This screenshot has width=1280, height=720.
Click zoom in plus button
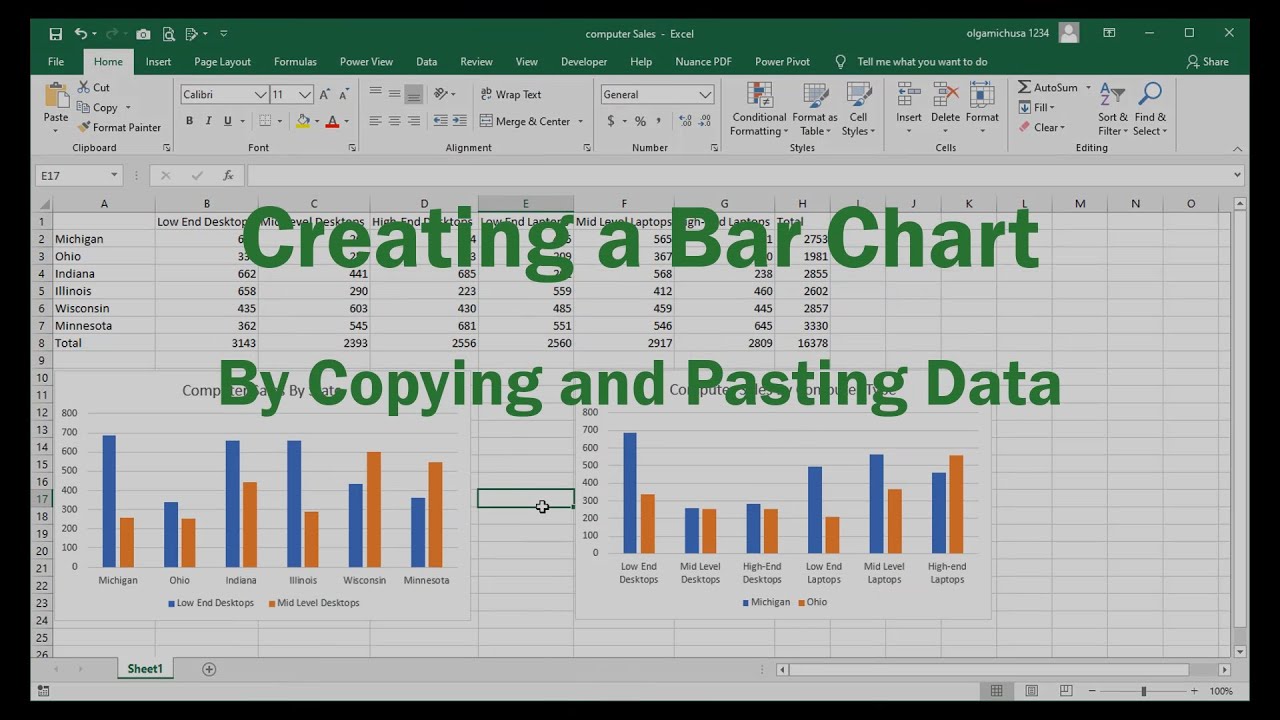pos(1194,691)
